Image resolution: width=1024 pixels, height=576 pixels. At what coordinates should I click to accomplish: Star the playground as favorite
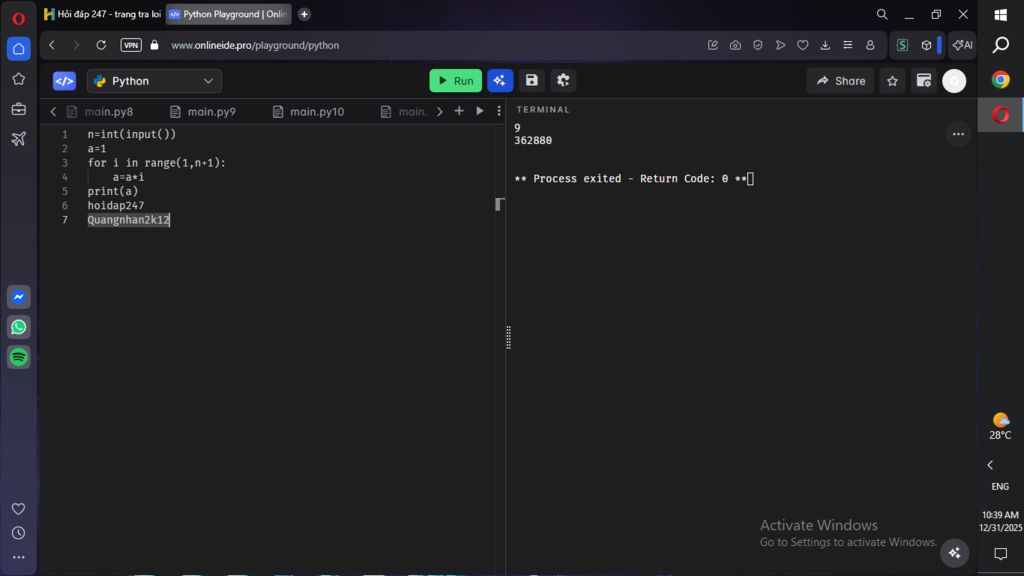[892, 81]
